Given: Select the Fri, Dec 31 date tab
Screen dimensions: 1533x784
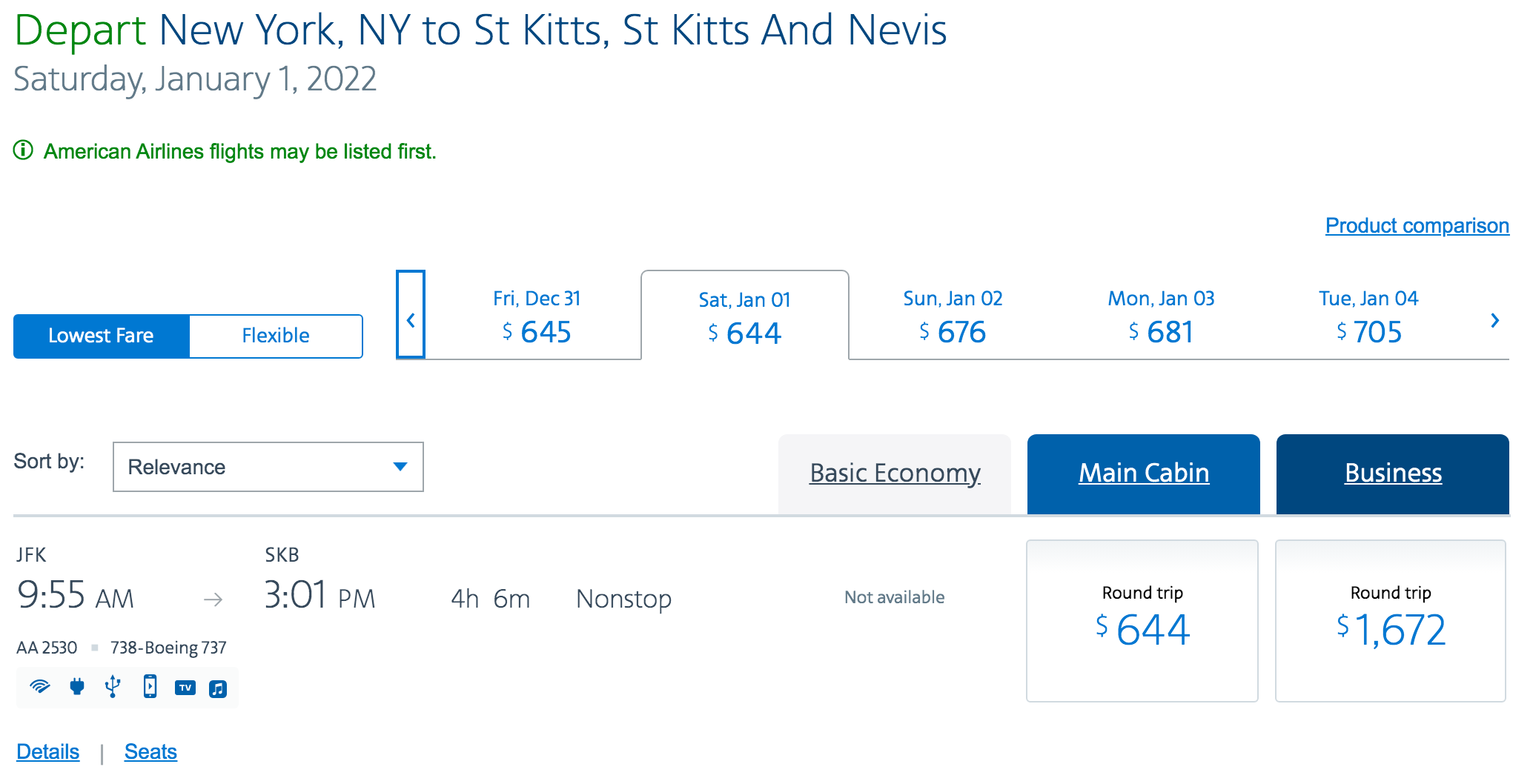Looking at the screenshot, I should click(537, 317).
